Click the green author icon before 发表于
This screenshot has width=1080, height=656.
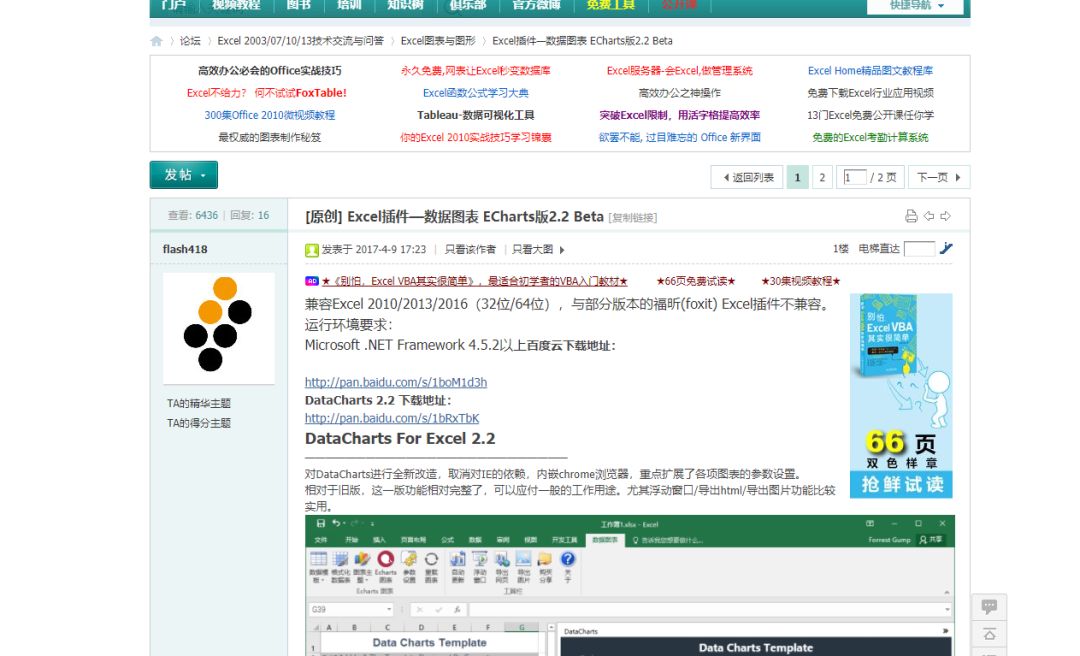click(312, 250)
